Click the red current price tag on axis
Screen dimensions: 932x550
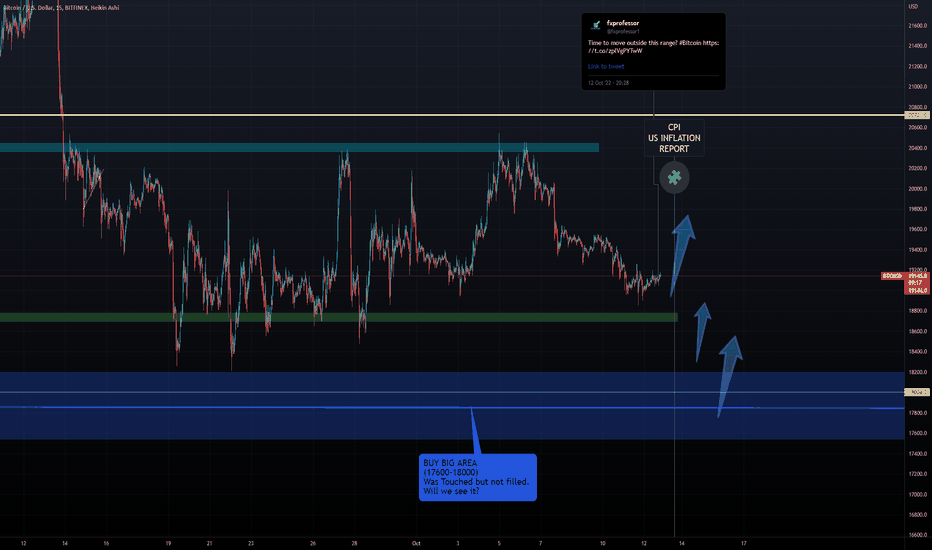pyautogui.click(x=916, y=283)
